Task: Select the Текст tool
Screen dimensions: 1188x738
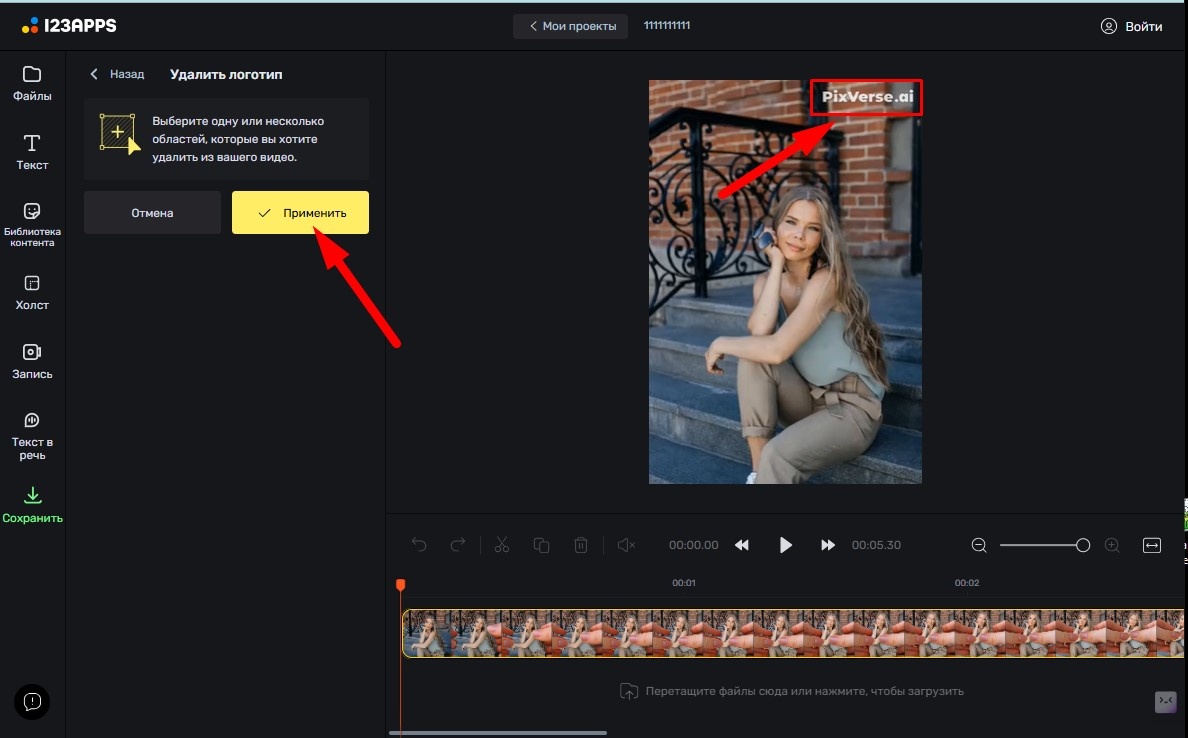Action: [32, 152]
